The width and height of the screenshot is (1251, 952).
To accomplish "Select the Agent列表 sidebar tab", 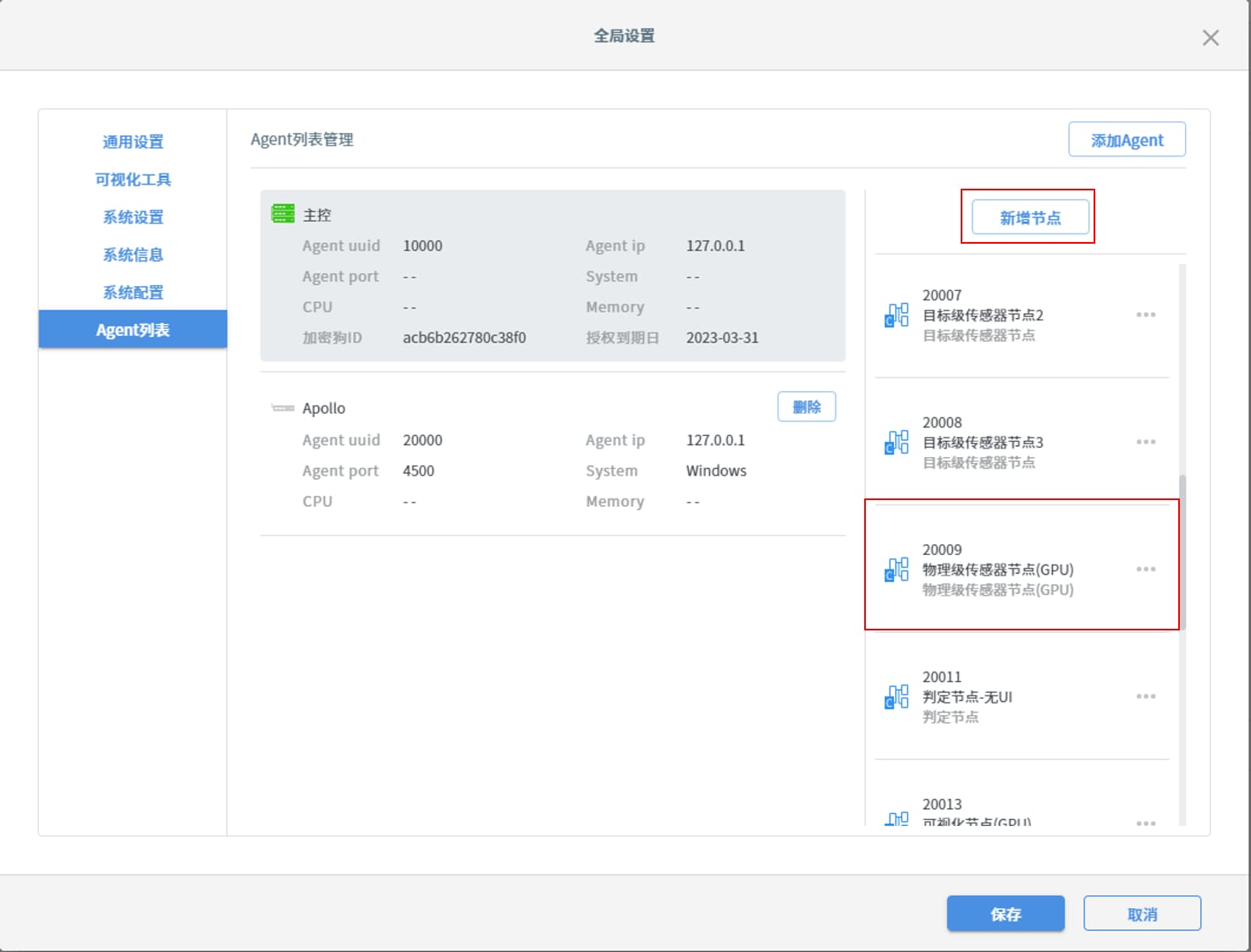I will 133,329.
